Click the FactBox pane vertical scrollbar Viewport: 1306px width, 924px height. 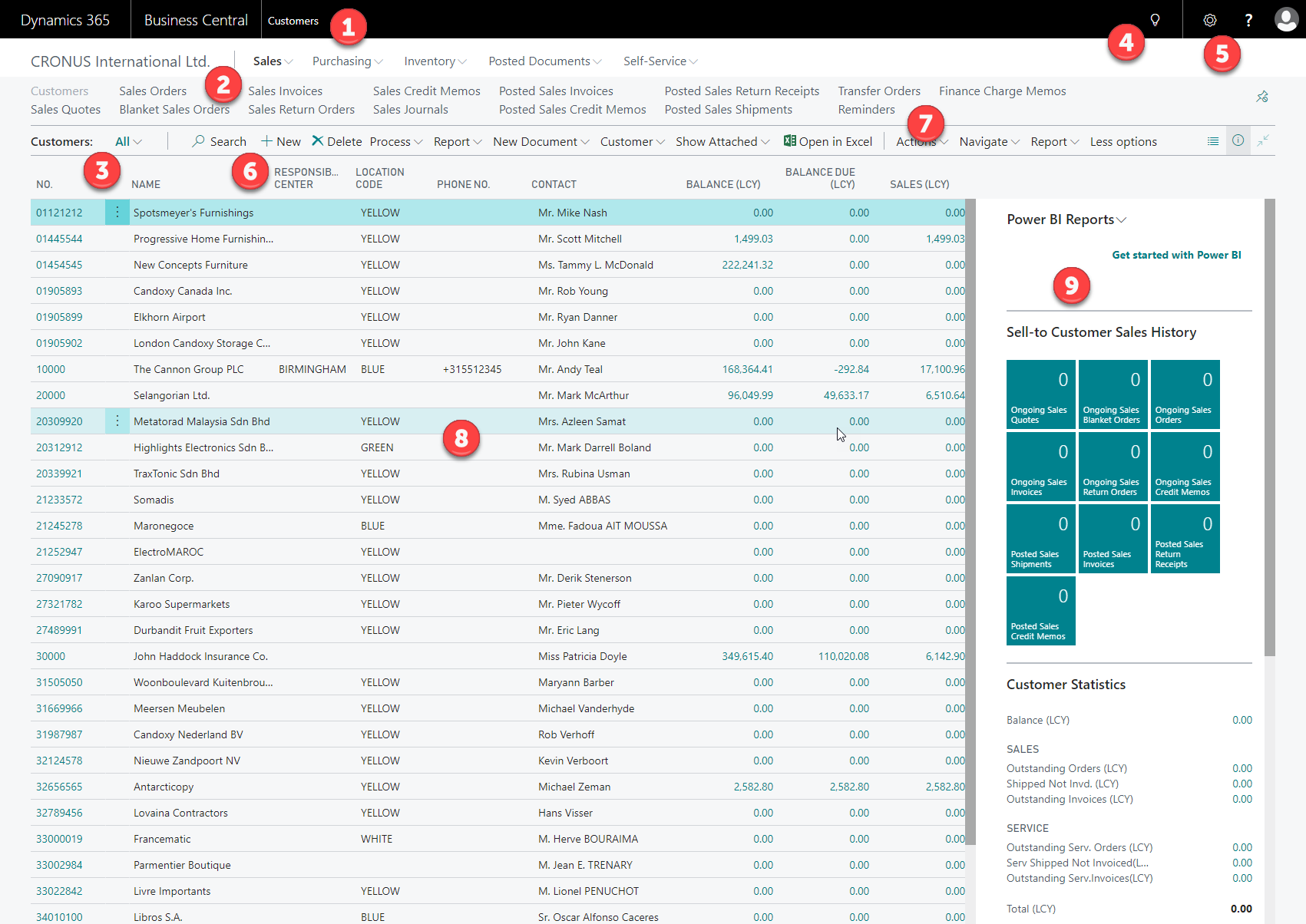[1269, 427]
